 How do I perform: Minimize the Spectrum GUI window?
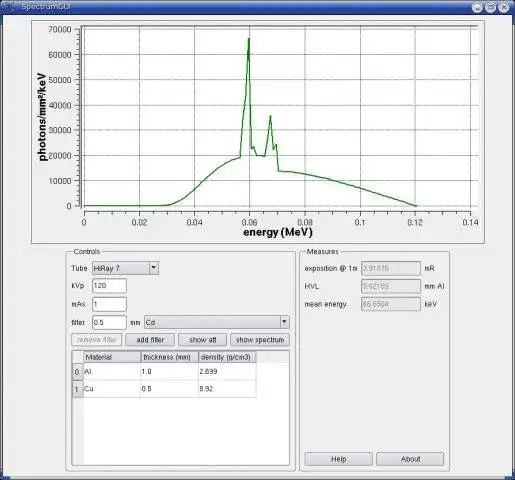(x=478, y=7)
